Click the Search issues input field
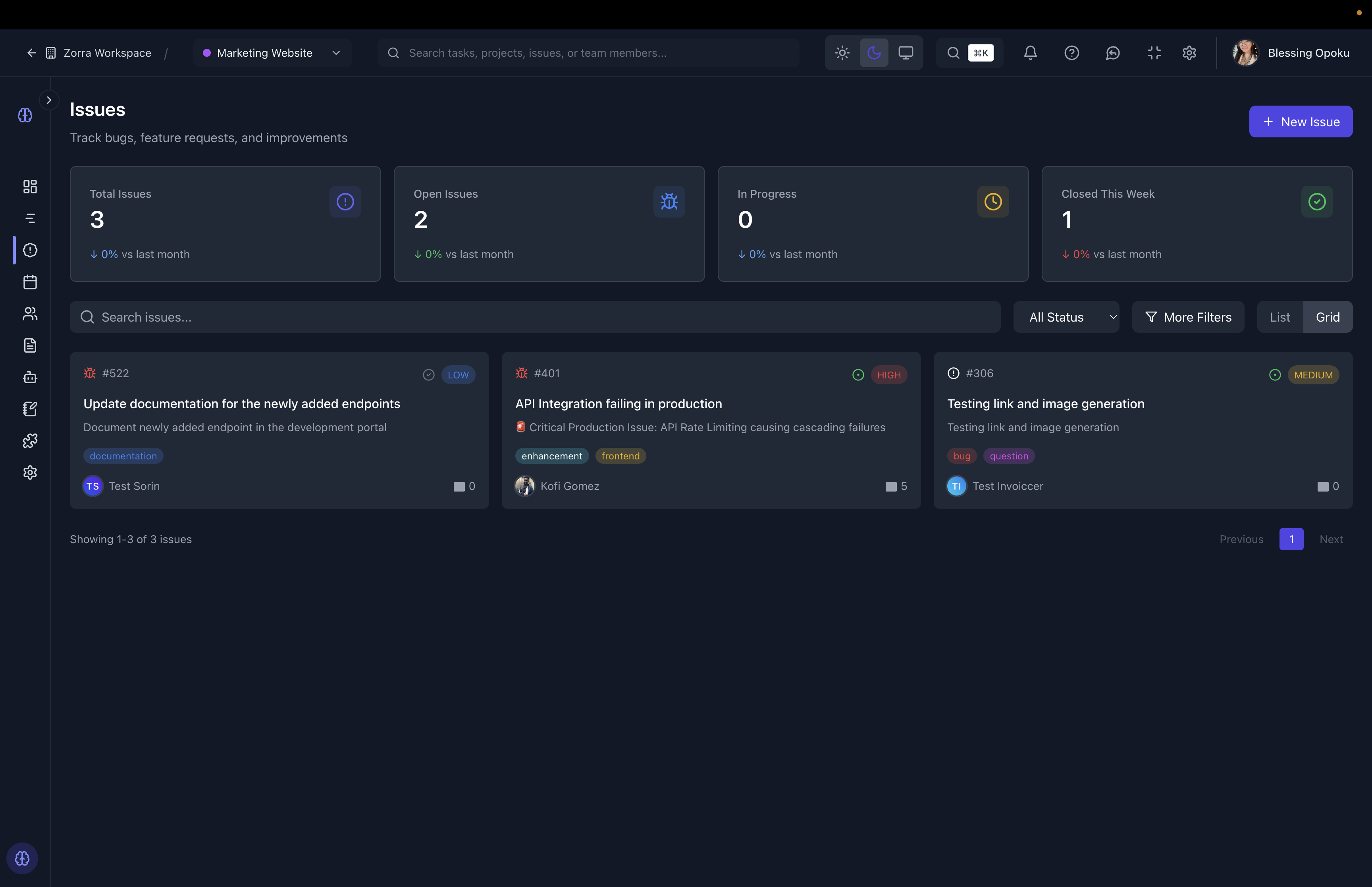 click(536, 317)
